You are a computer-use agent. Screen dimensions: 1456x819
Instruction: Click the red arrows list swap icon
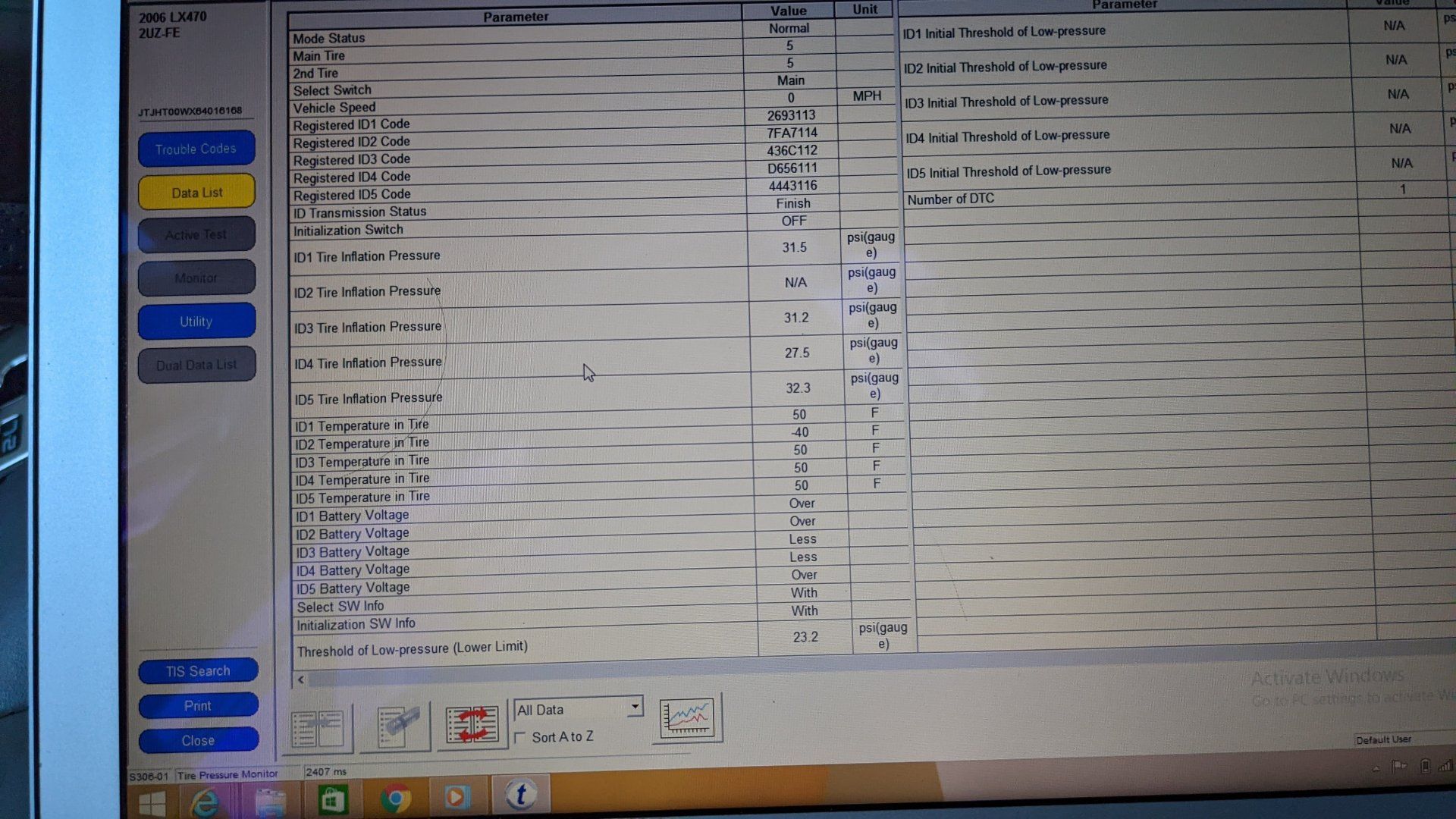[x=472, y=724]
